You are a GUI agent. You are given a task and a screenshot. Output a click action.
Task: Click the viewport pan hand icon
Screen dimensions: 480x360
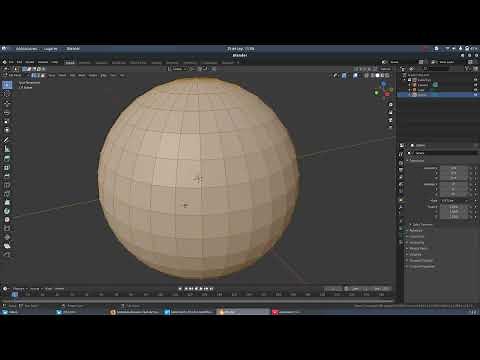click(390, 112)
